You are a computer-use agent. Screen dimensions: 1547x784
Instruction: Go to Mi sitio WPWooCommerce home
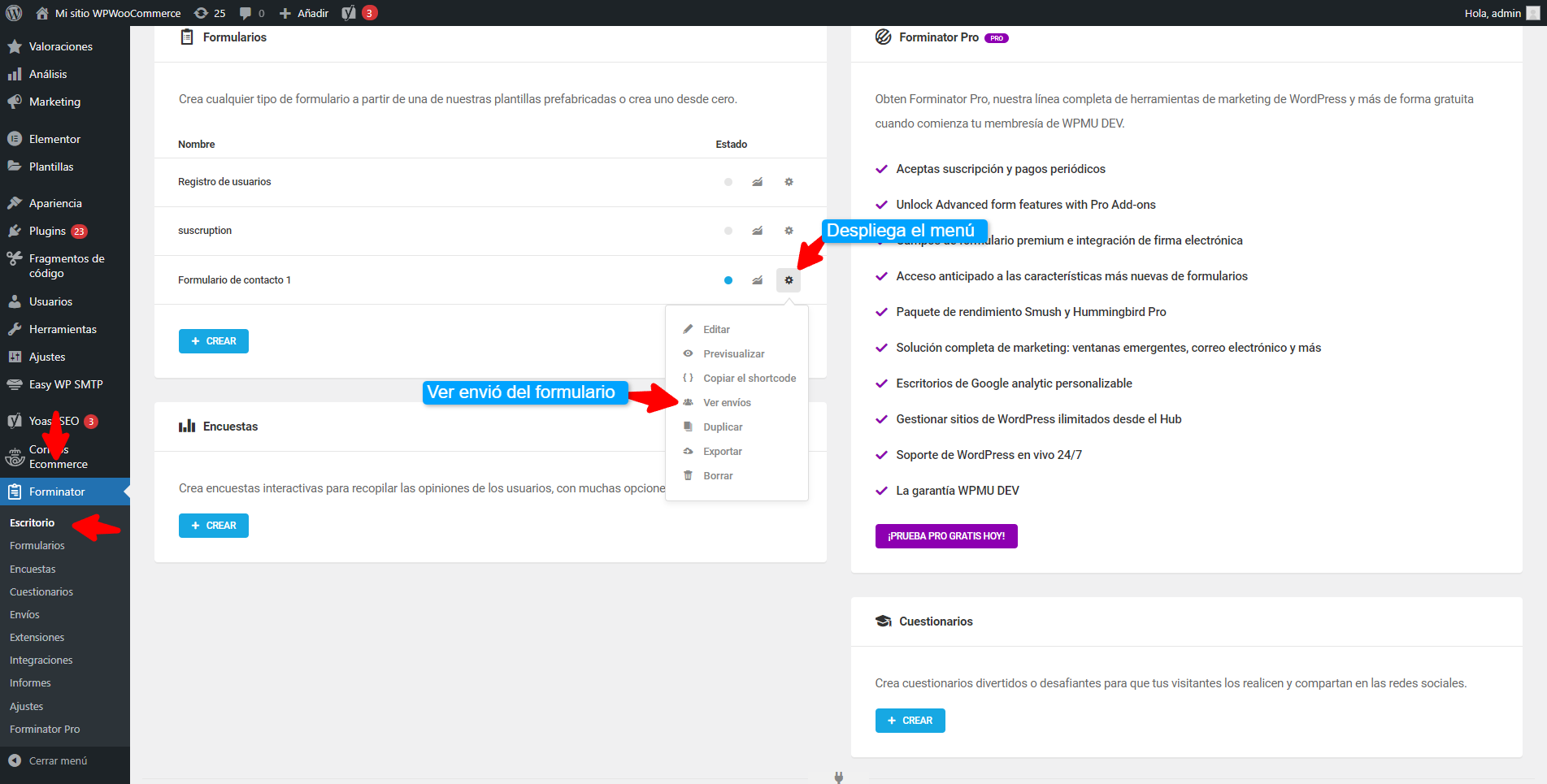pos(109,13)
